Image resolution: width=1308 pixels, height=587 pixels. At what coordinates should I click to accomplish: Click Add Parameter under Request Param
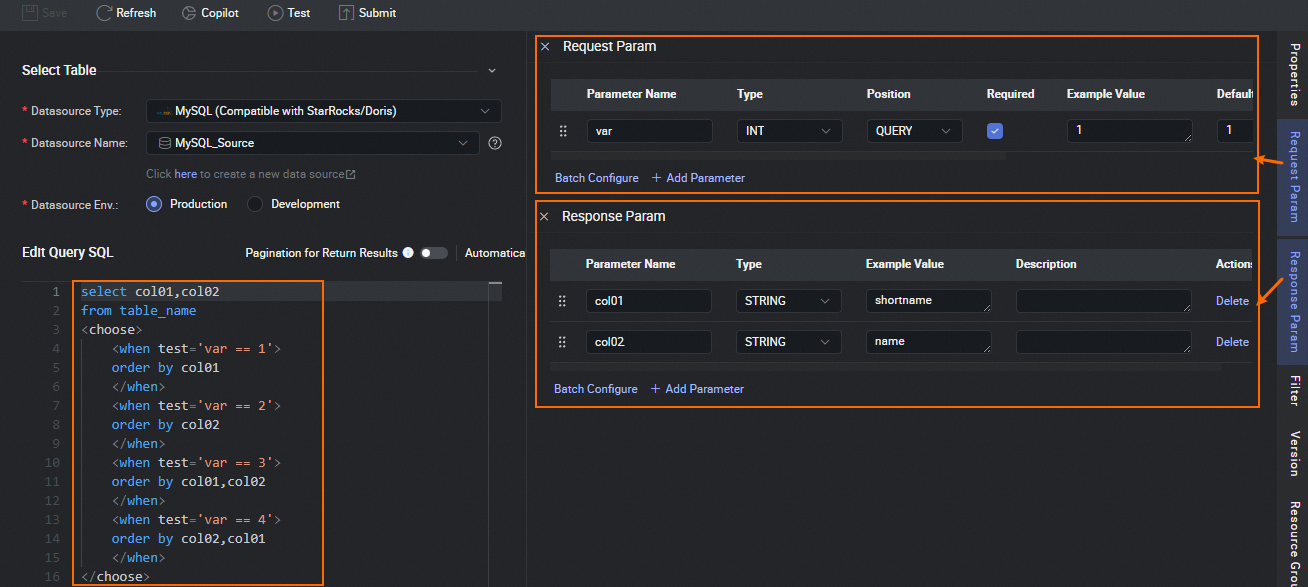tap(698, 178)
